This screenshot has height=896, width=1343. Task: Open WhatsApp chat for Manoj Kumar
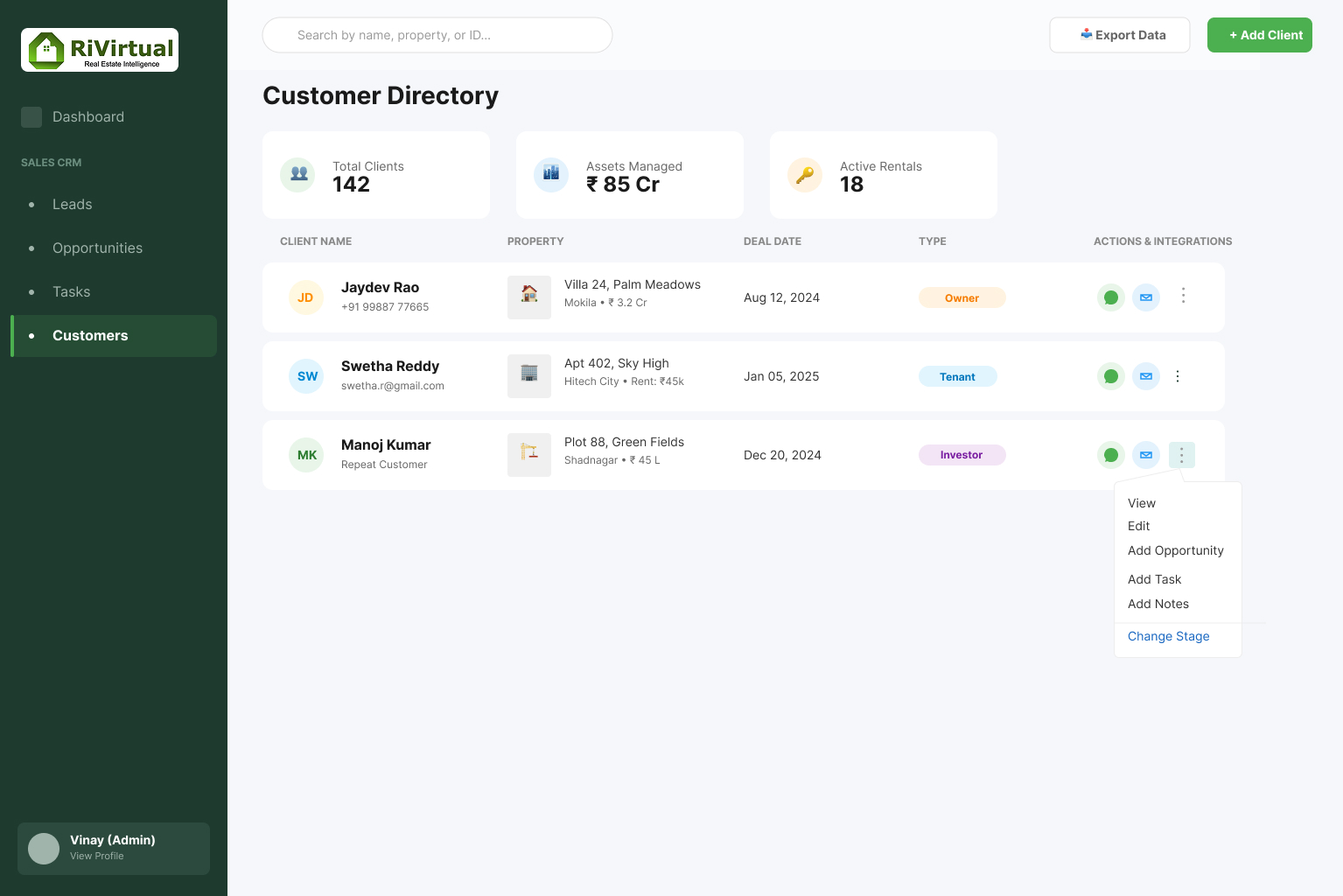click(x=1111, y=455)
